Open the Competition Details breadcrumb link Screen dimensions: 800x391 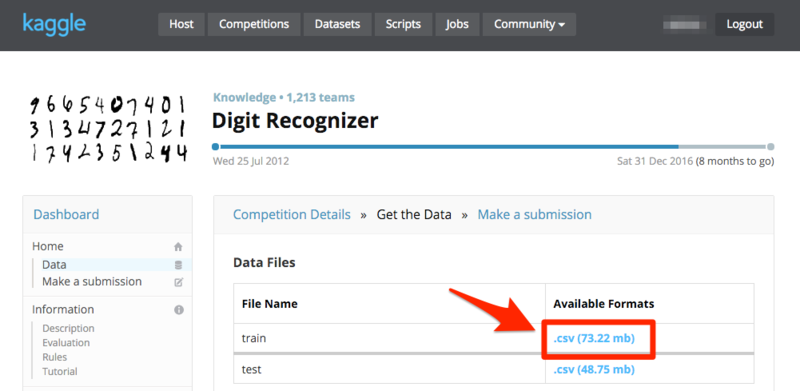coord(292,214)
